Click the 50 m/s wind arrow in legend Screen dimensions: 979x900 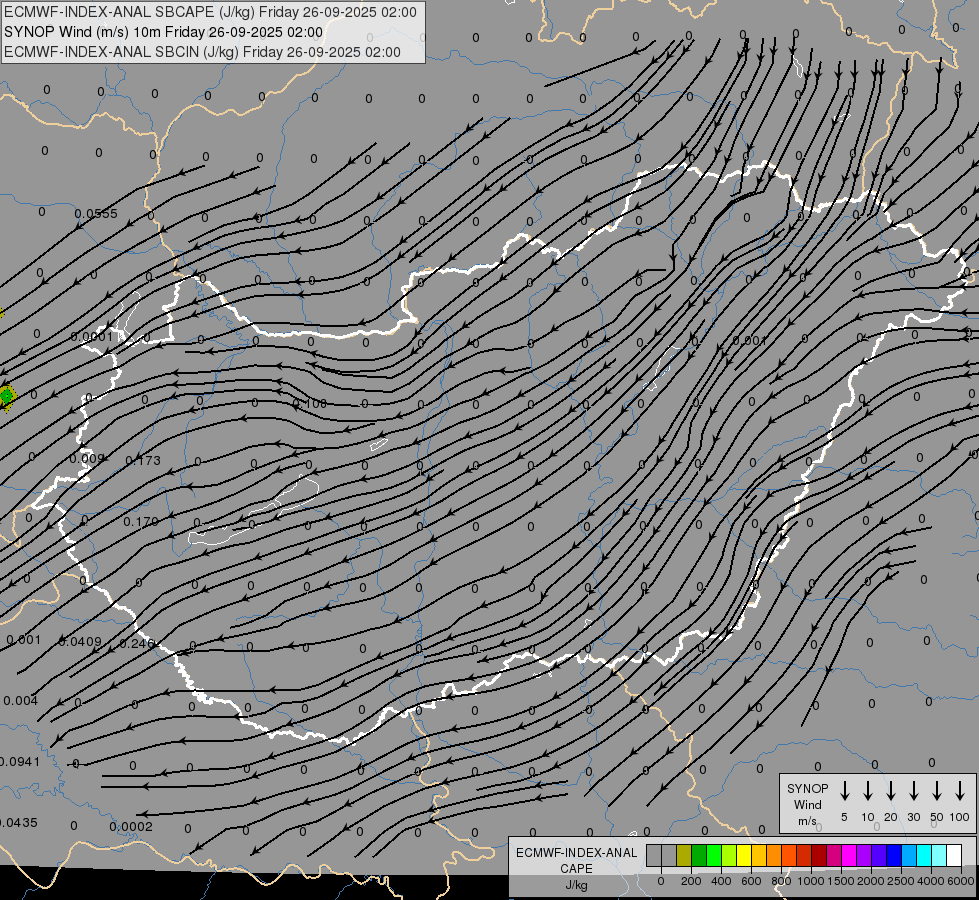click(x=937, y=791)
